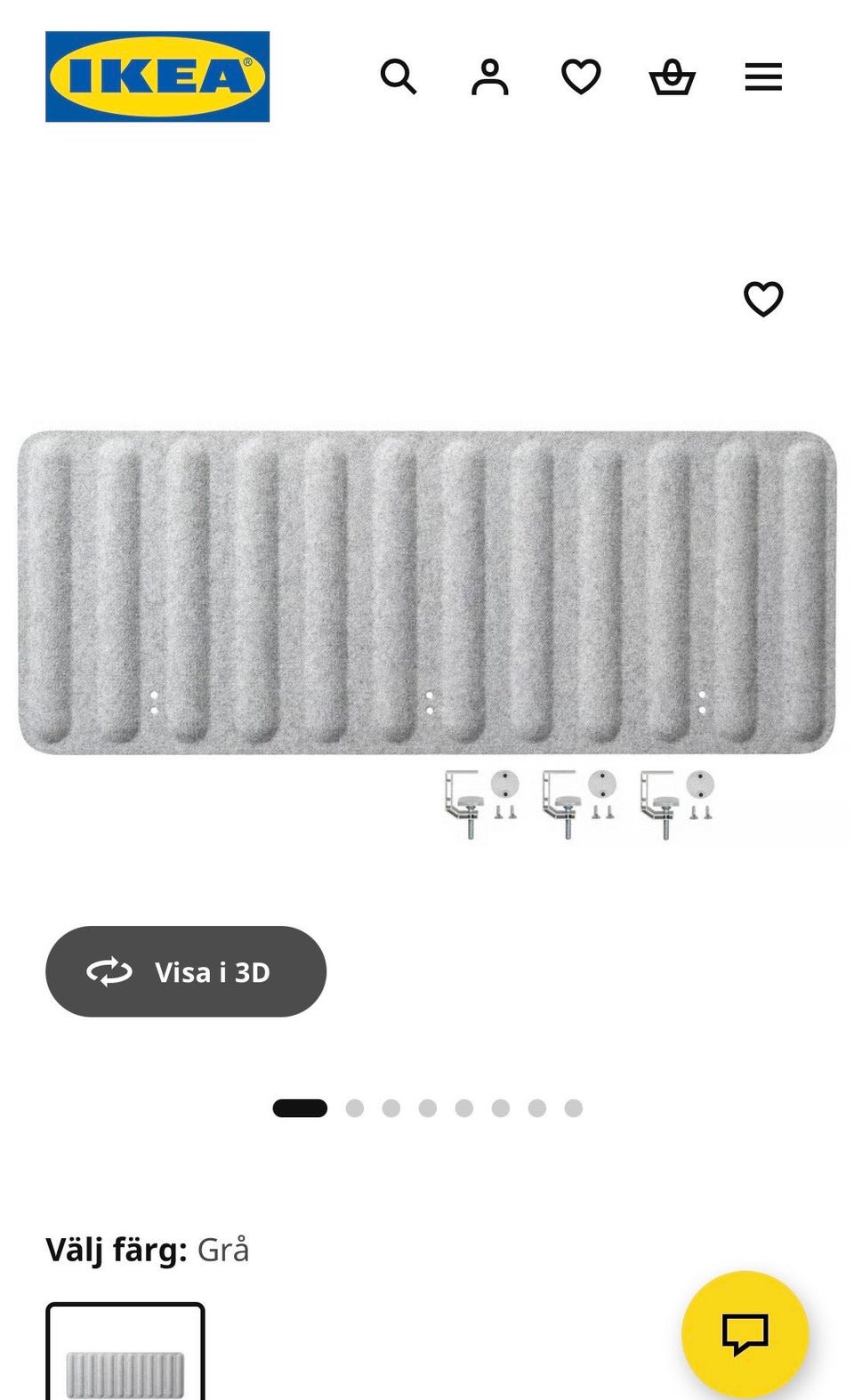The width and height of the screenshot is (854, 1400).
Task: Open the shopping basket icon
Action: [672, 77]
